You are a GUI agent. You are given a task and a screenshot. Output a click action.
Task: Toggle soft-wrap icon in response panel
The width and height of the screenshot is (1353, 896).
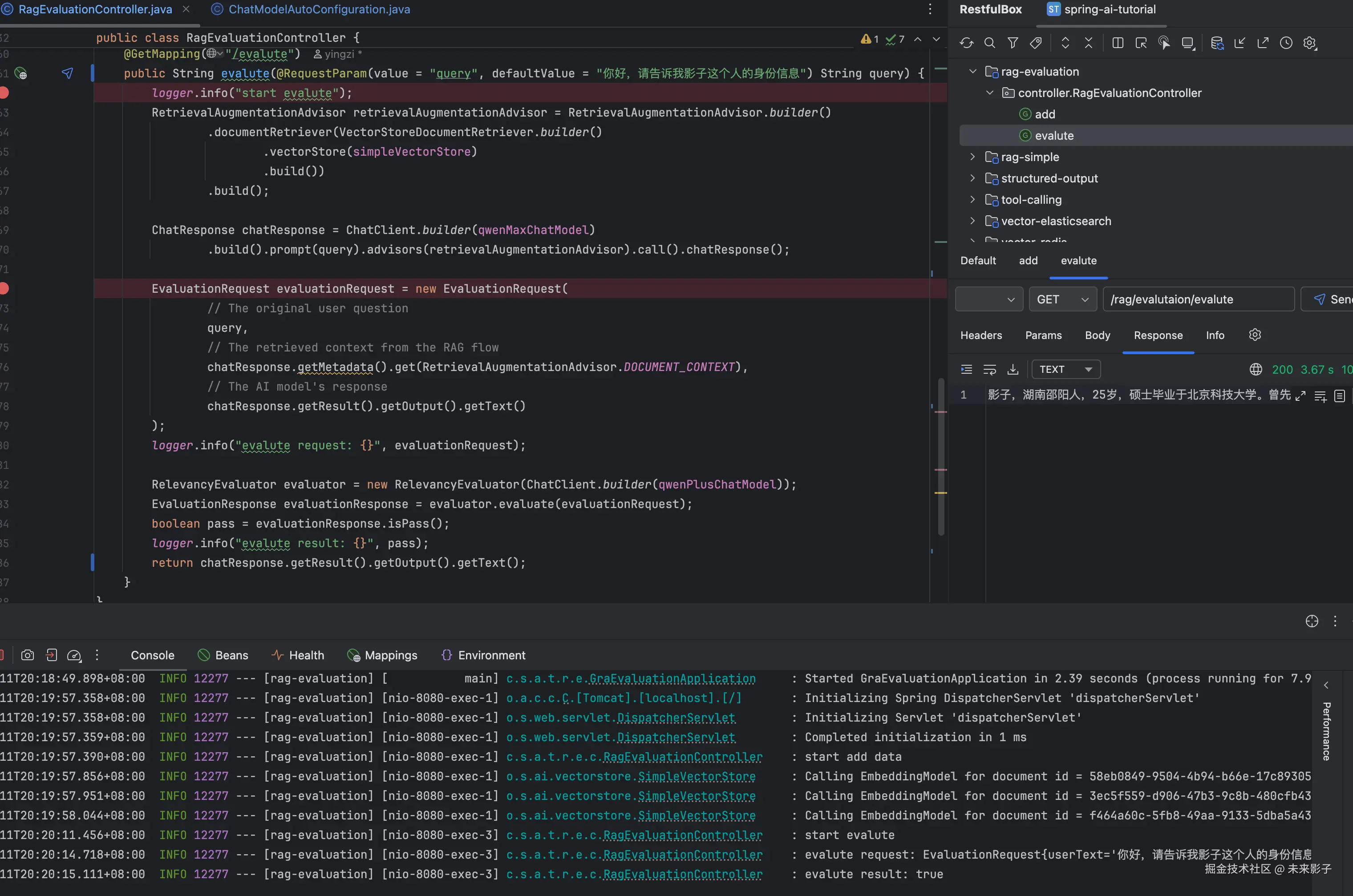pyautogui.click(x=989, y=369)
